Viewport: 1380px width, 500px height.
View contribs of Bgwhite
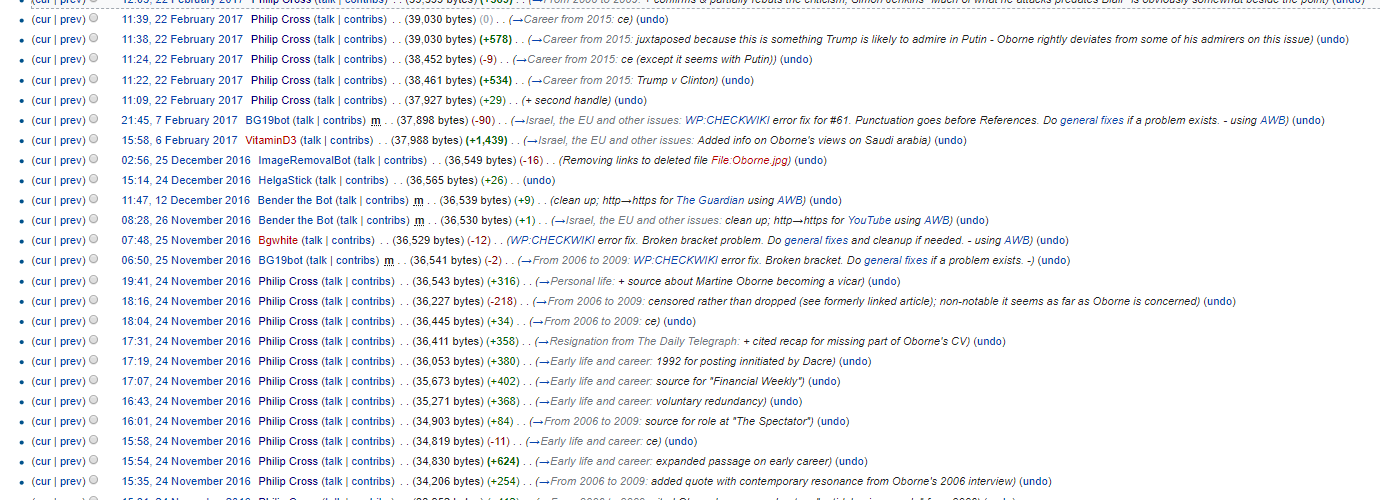352,241
